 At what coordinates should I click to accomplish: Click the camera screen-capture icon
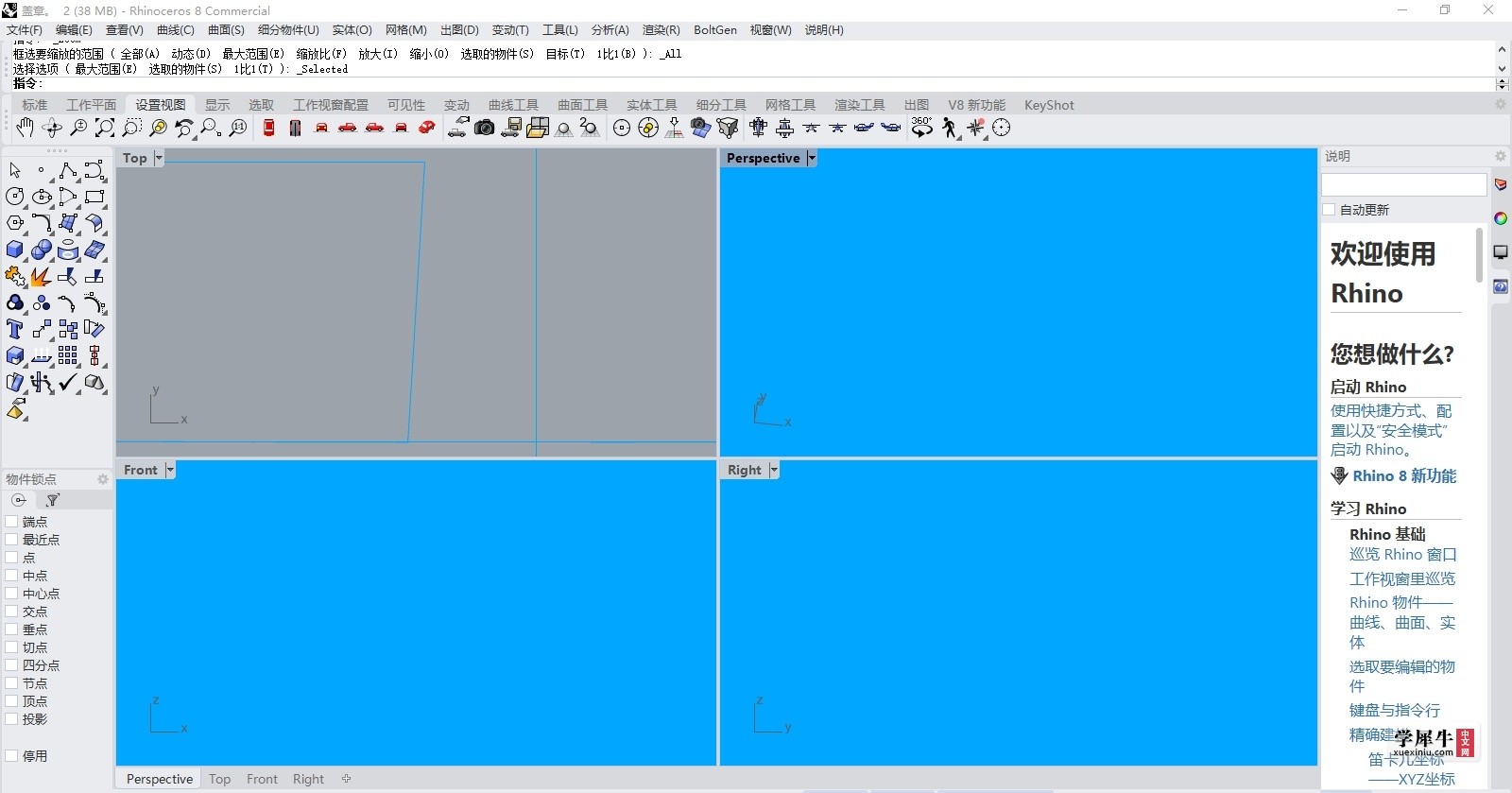click(x=484, y=128)
